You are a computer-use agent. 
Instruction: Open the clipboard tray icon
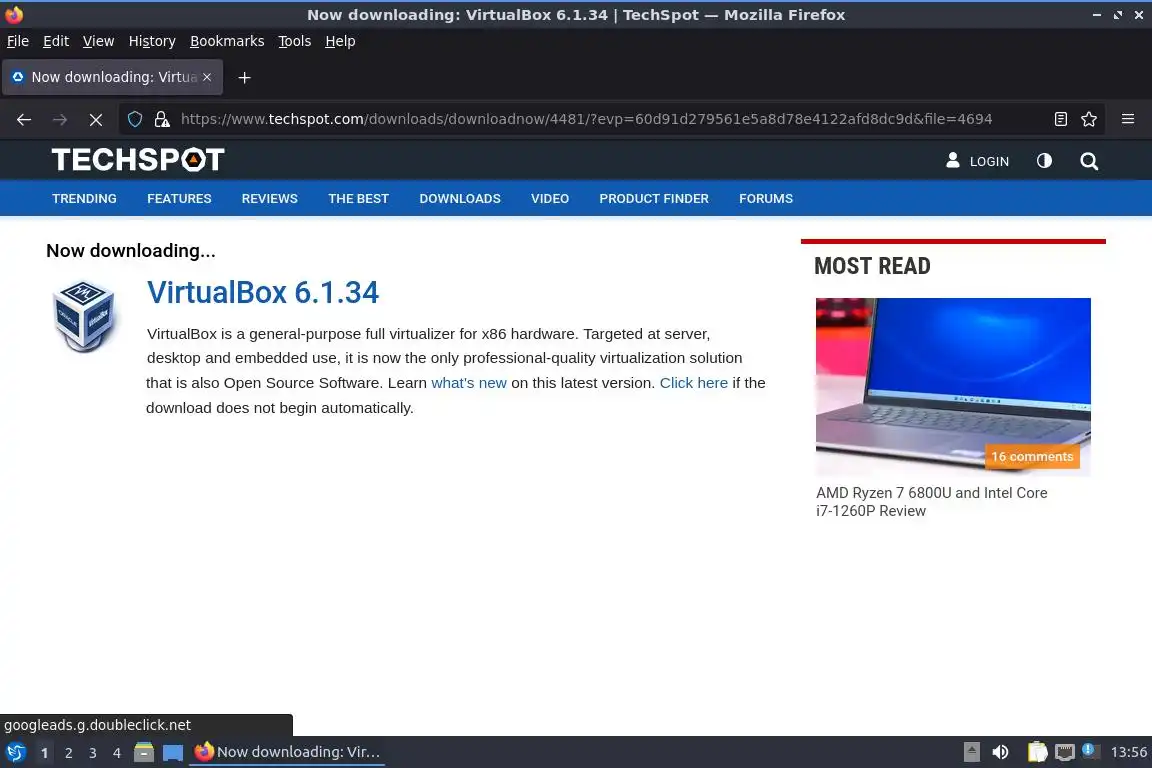[1037, 752]
